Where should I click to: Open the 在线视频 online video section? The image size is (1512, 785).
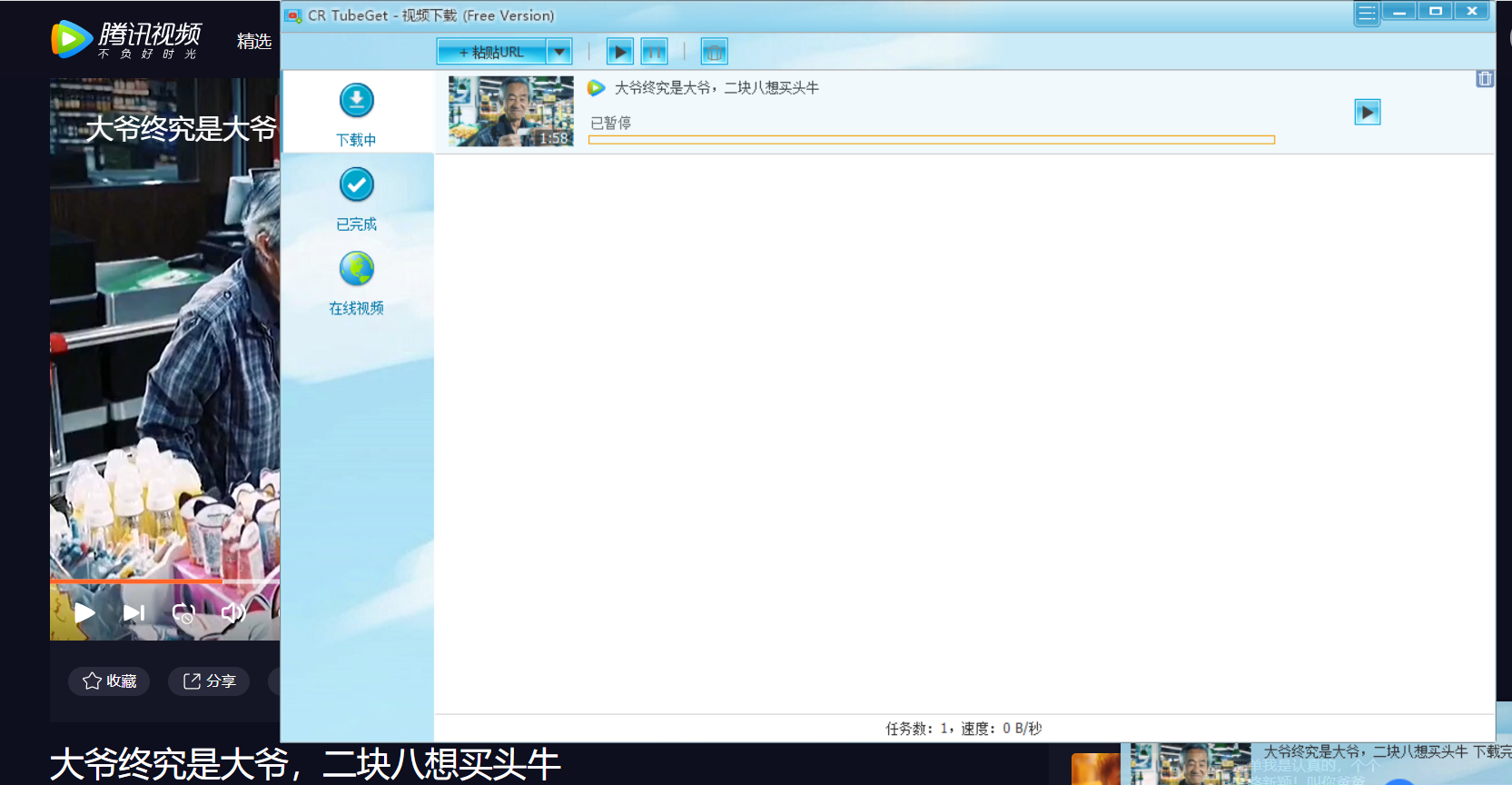pos(356,283)
